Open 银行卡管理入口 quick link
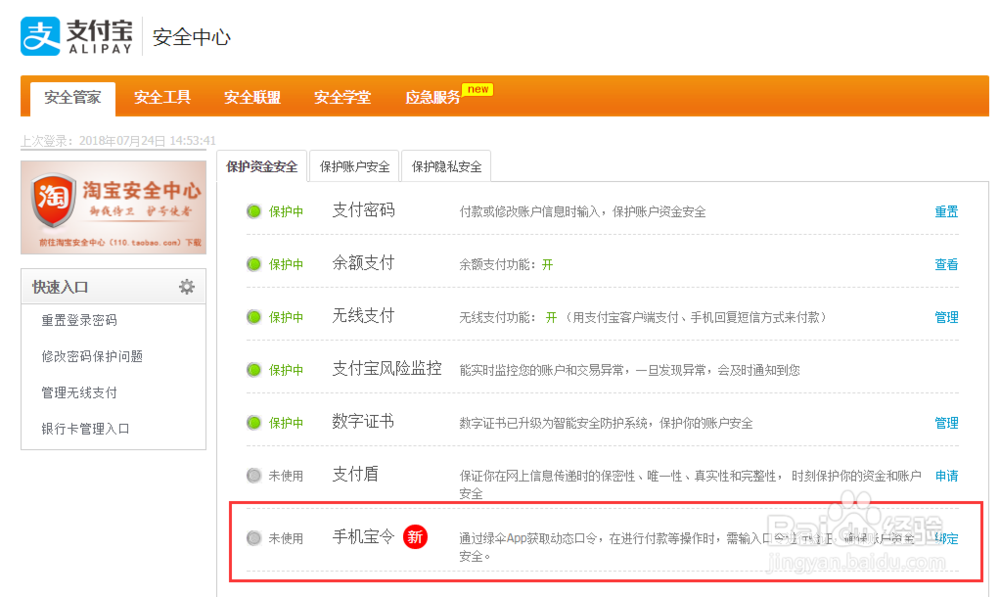This screenshot has height=597, width=1000. click(86, 429)
